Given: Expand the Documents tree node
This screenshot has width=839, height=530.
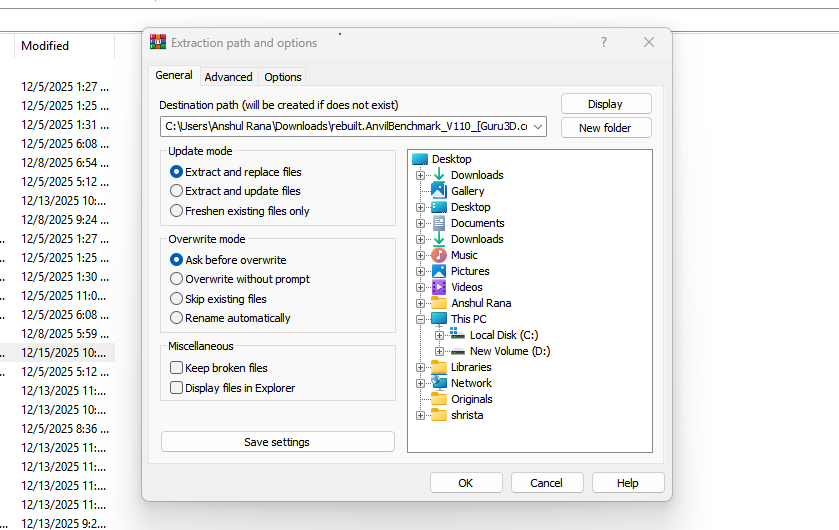Looking at the screenshot, I should coord(421,223).
